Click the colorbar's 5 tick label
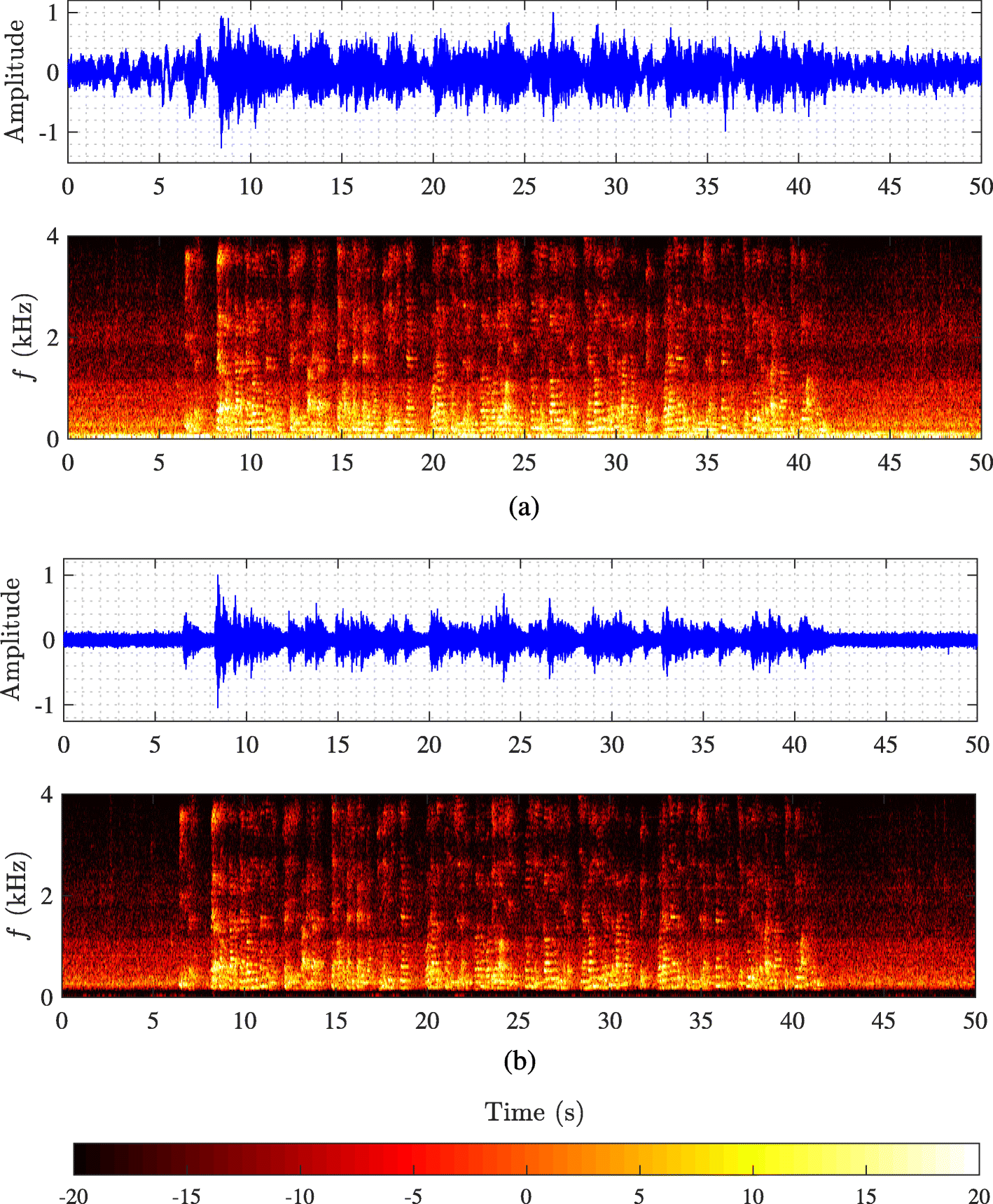Image resolution: width=993 pixels, height=1204 pixels. (x=639, y=1196)
